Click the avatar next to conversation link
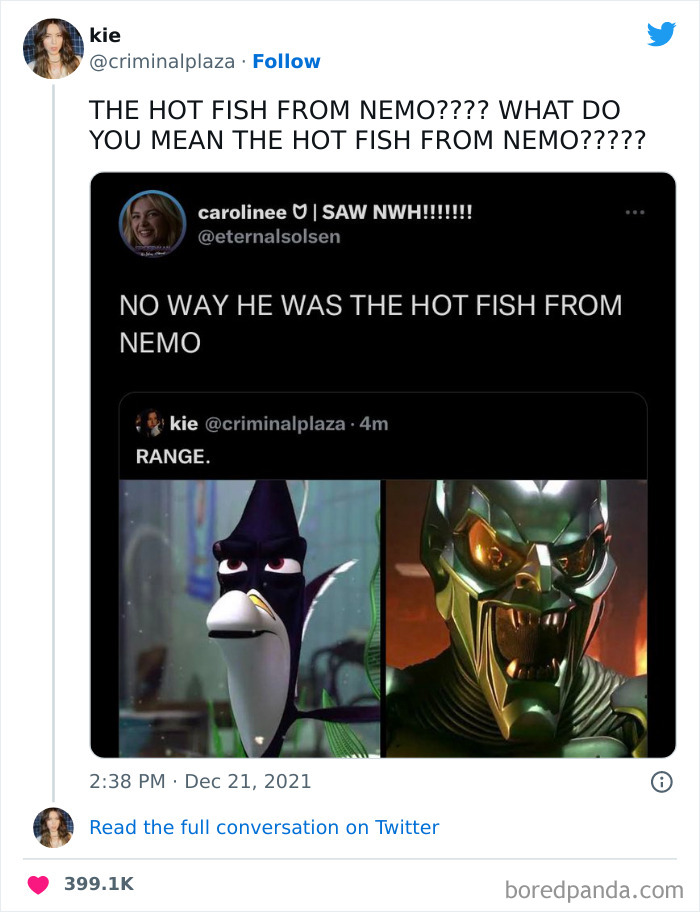 51,828
